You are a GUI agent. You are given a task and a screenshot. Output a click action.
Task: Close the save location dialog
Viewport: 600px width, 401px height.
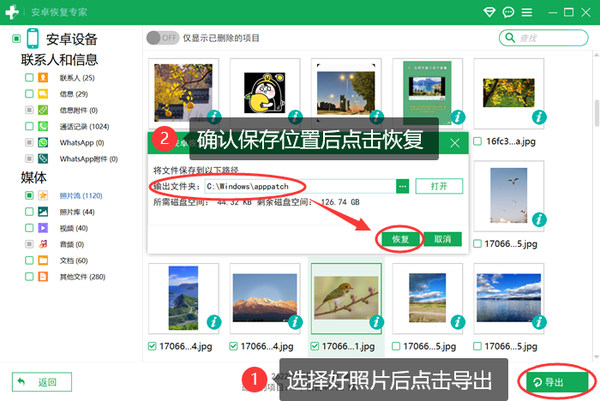(455, 143)
